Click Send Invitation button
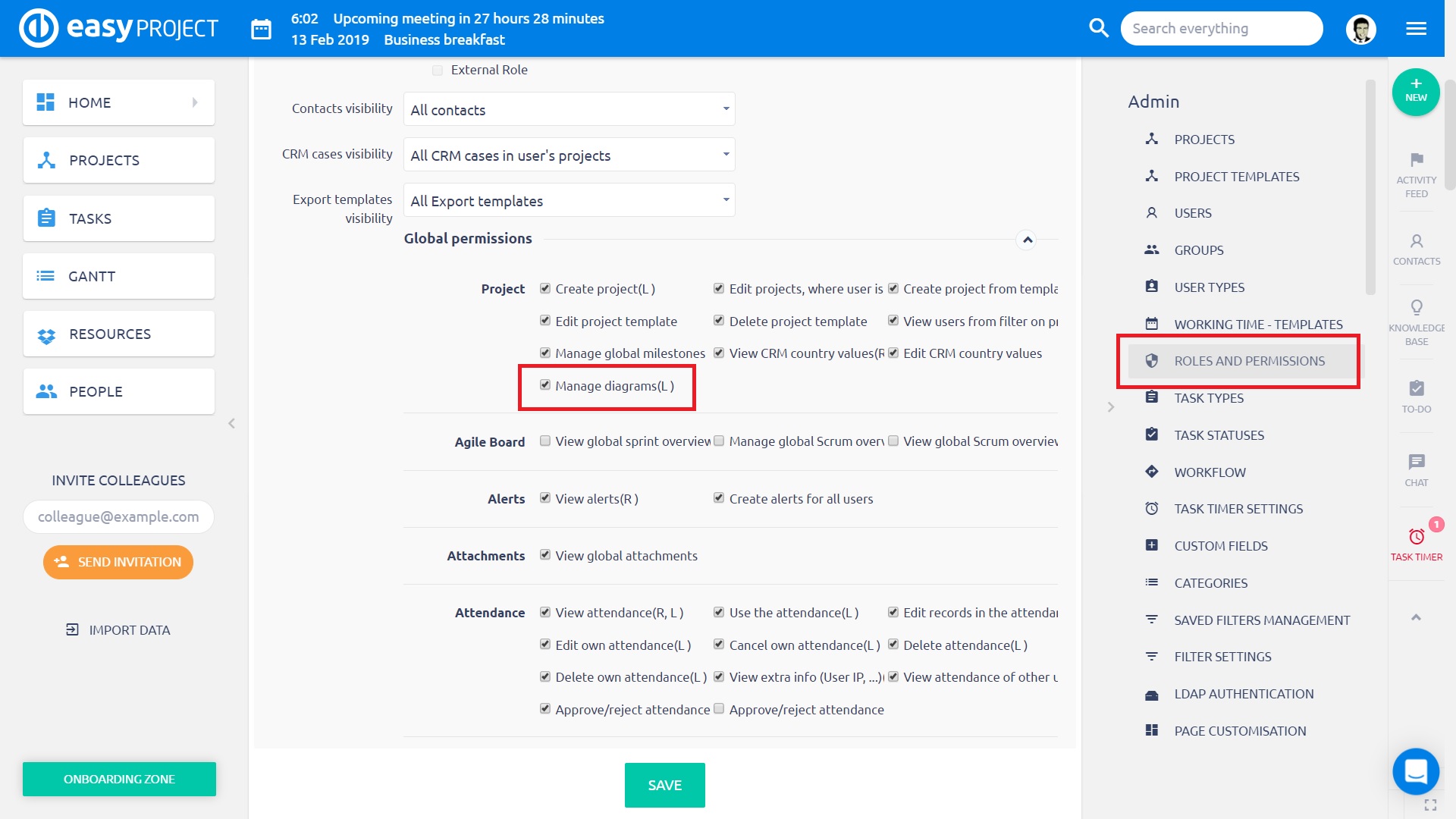The width and height of the screenshot is (1456, 819). click(118, 562)
